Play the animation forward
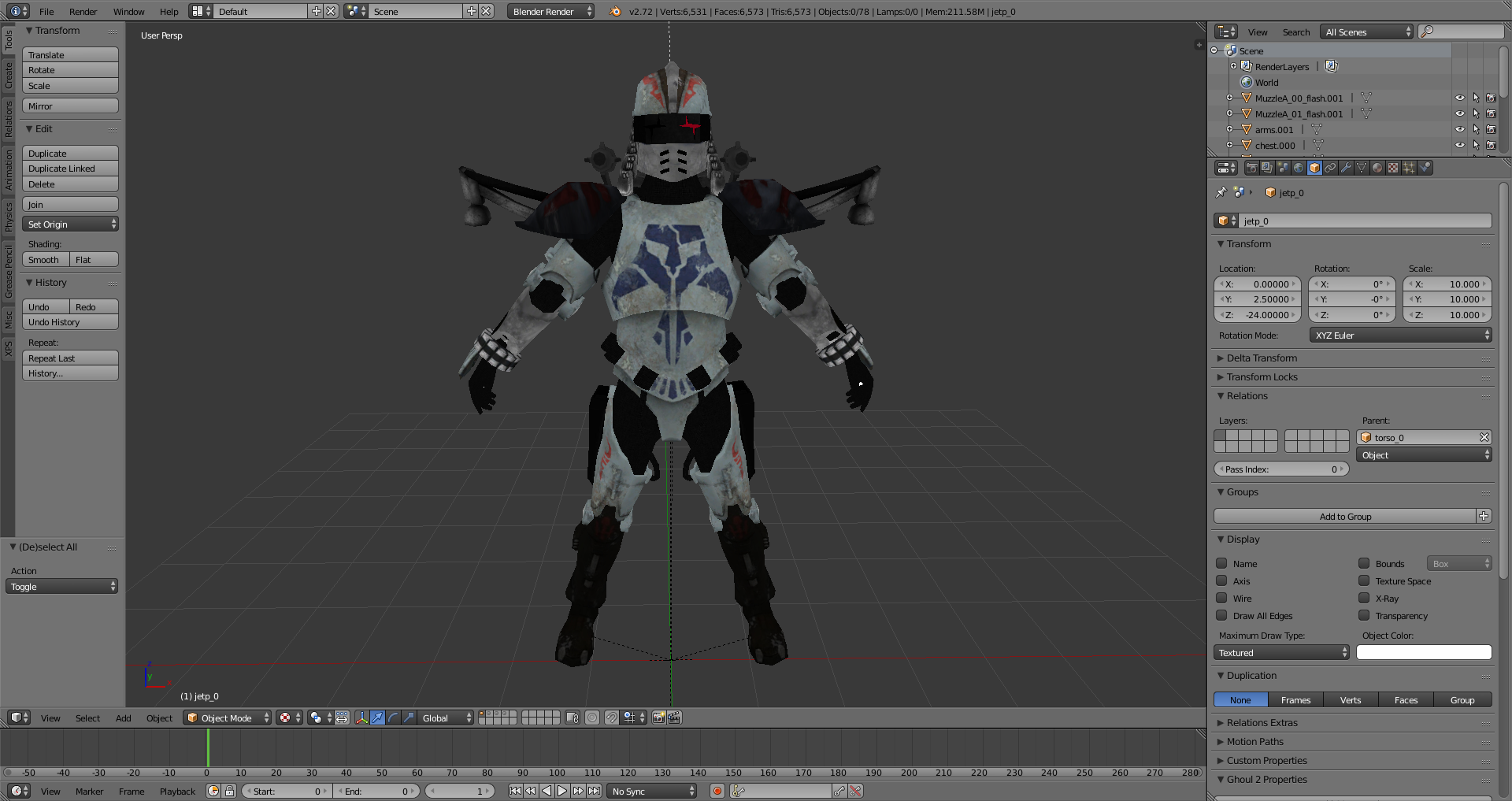Image resolution: width=1512 pixels, height=801 pixels. 562,792
